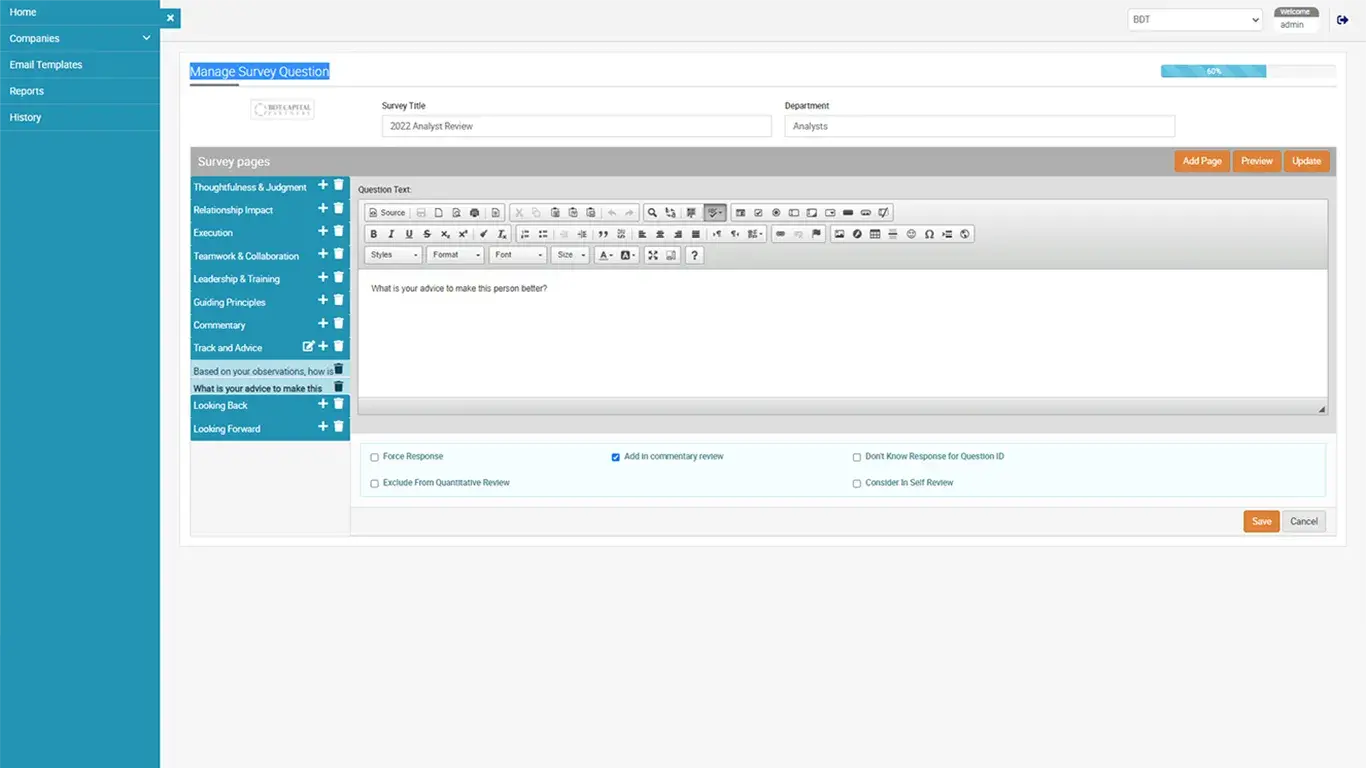1366x768 pixels.
Task: Click the Add Page button
Action: (1201, 161)
